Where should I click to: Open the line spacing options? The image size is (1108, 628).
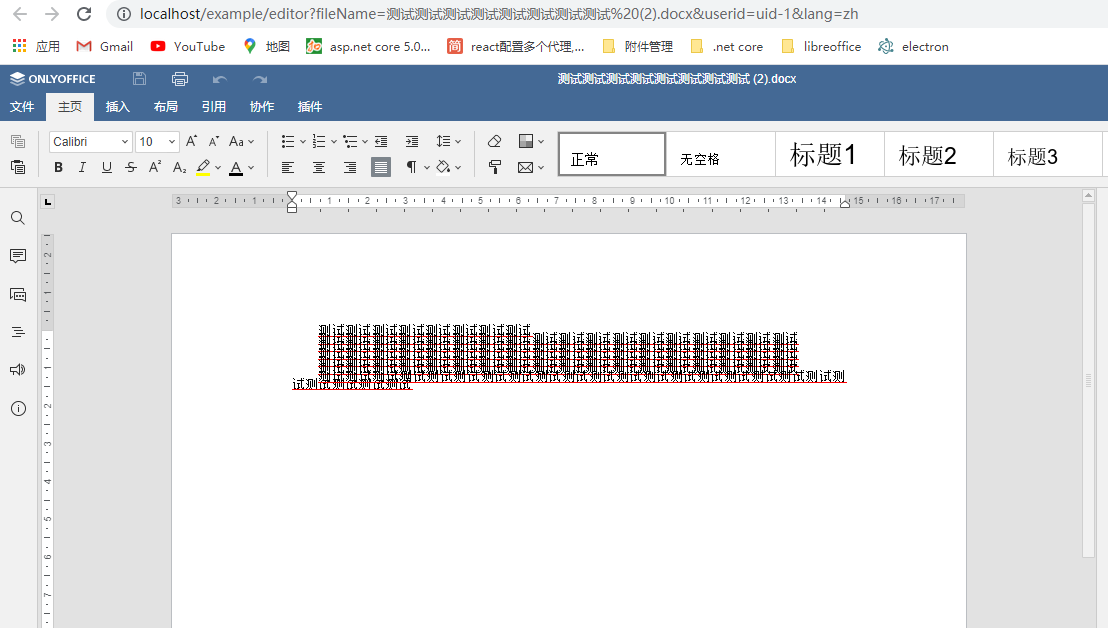click(x=448, y=141)
